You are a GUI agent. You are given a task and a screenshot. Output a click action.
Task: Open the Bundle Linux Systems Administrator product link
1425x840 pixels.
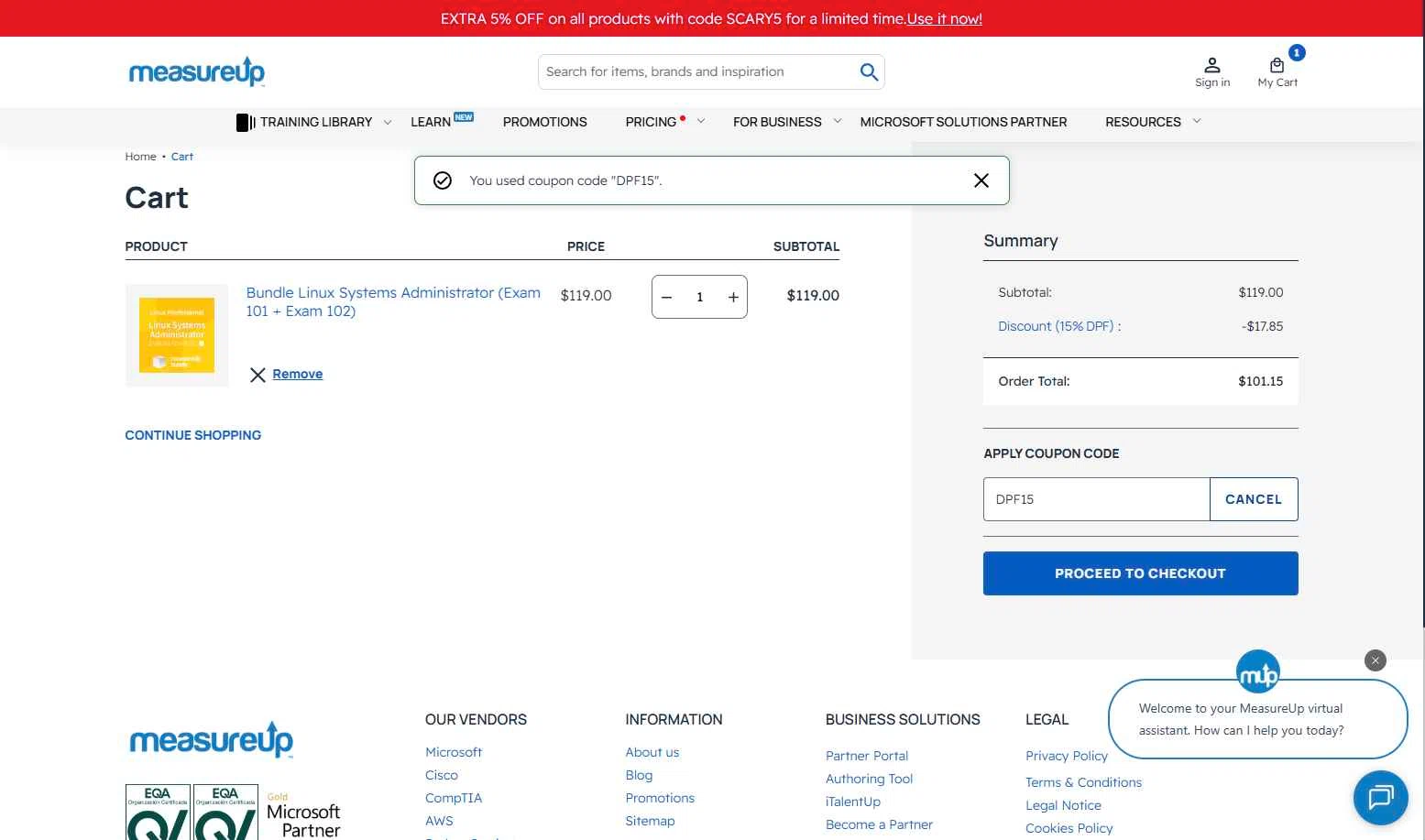click(x=393, y=301)
